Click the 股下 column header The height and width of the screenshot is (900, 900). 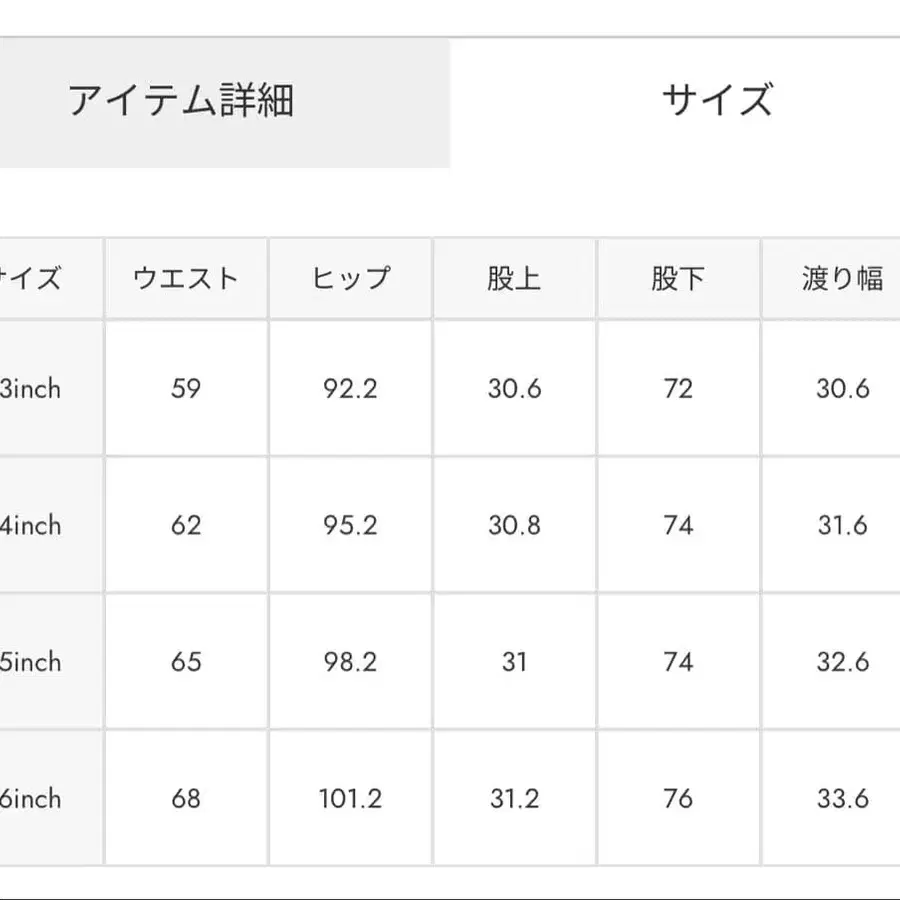(678, 278)
